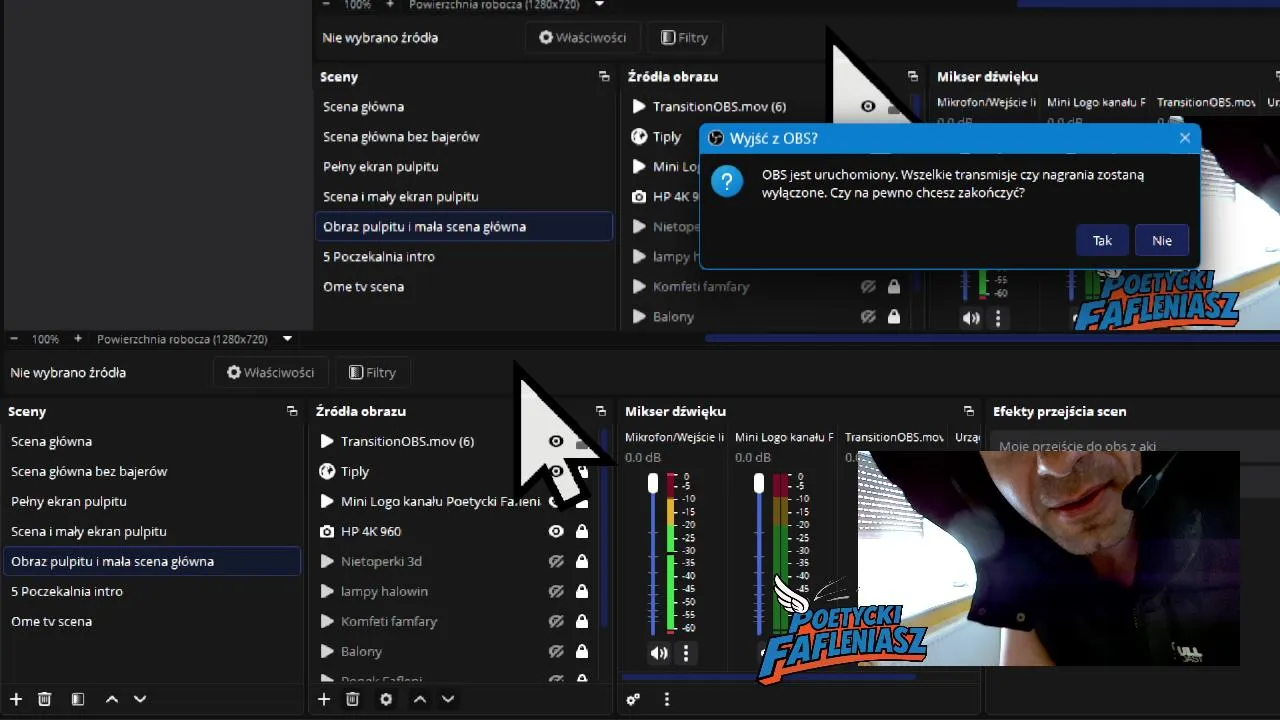1280x720 pixels.
Task: Unlock Komfeti famfary source in lower list
Action: [x=582, y=621]
